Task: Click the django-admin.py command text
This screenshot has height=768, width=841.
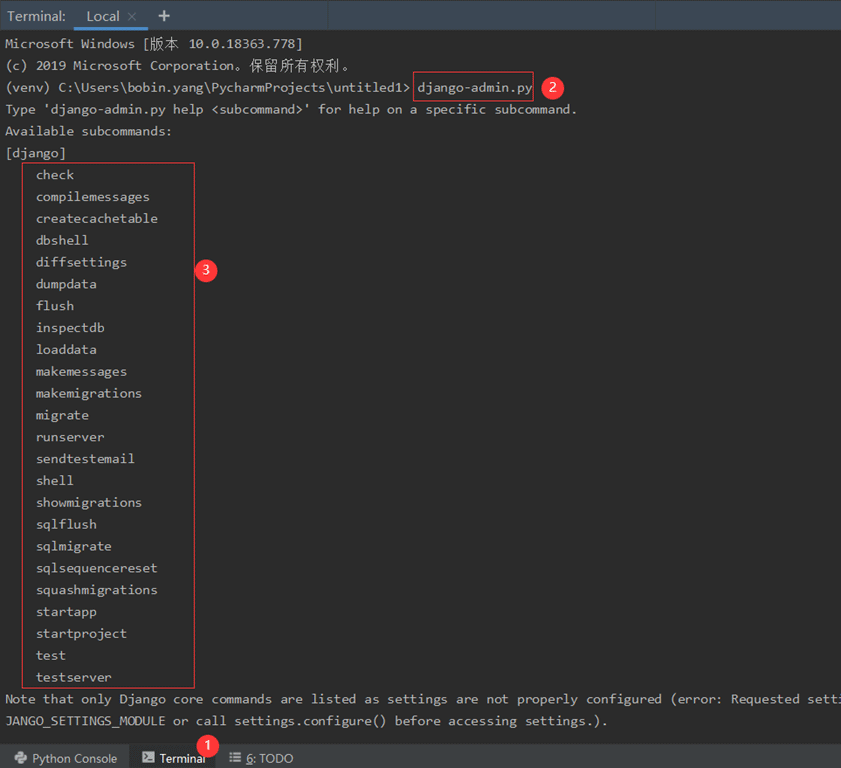Action: 474,87
